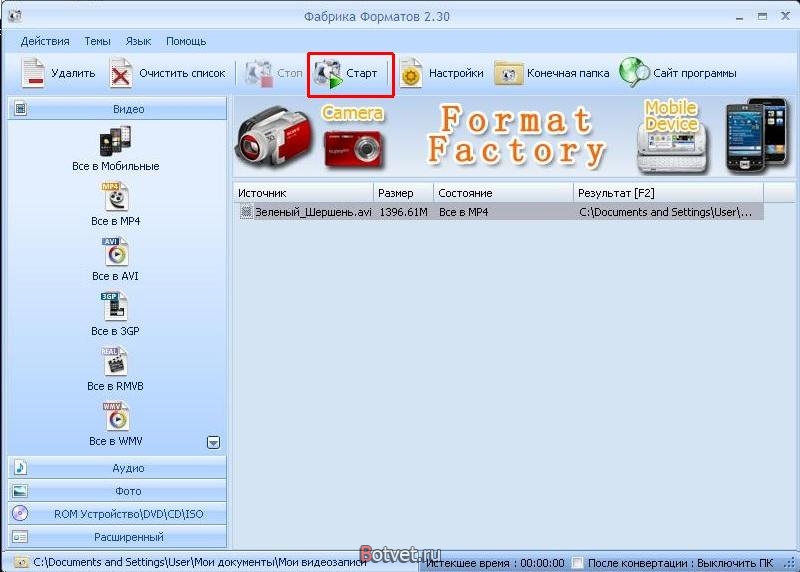Image resolution: width=800 pixels, height=572 pixels.
Task: Click the Format Factory banner logo
Action: (516, 136)
